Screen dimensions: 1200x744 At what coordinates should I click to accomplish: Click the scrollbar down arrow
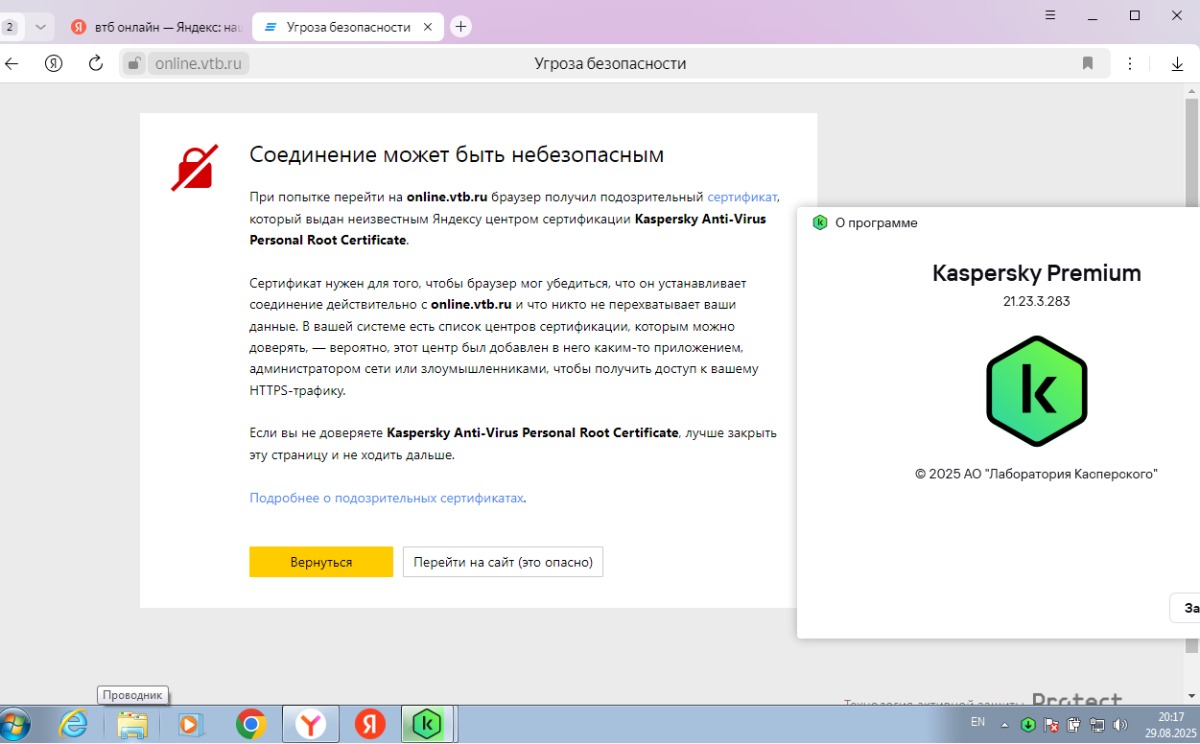1193,698
